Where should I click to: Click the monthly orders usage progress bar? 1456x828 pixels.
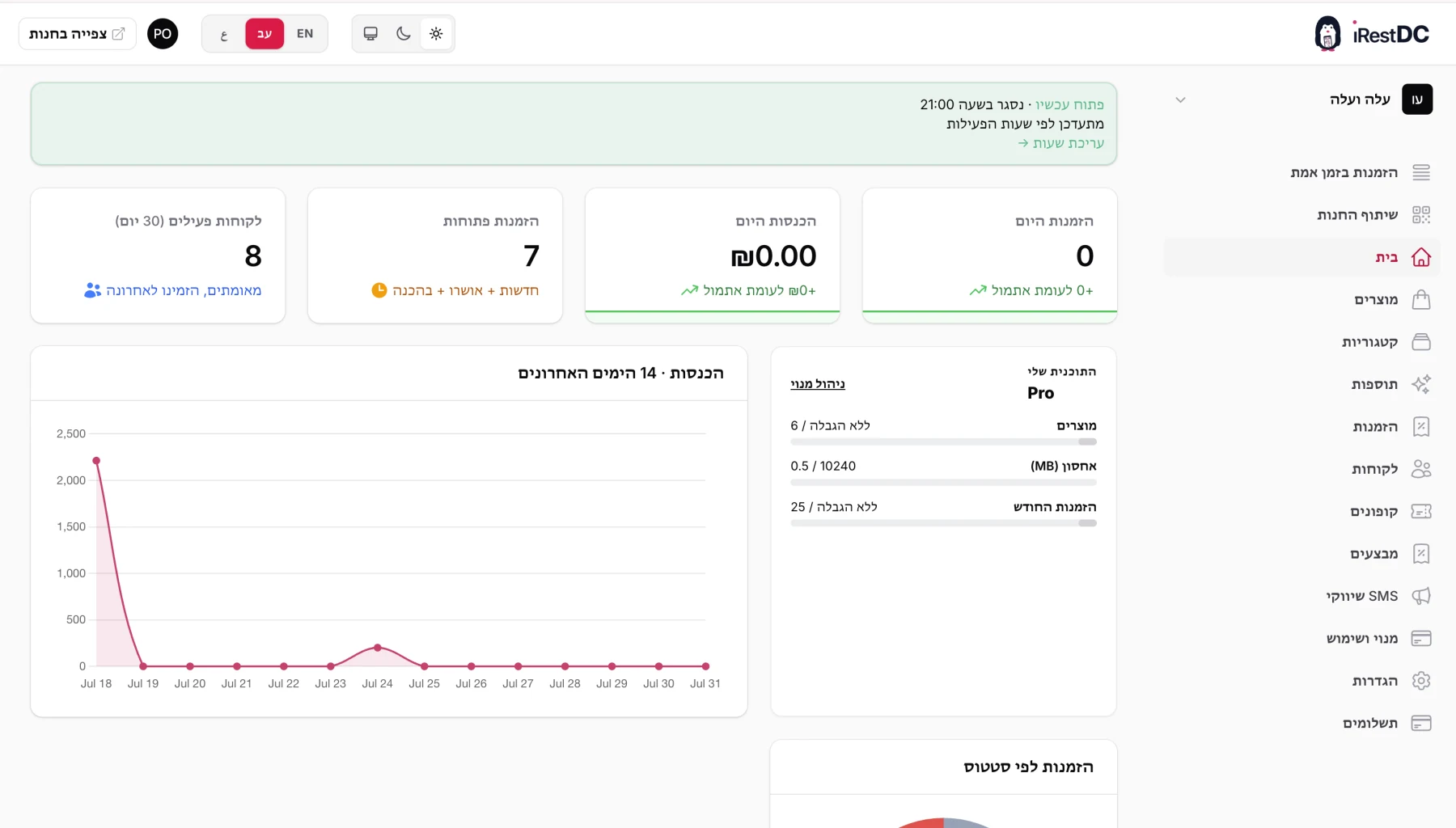pos(943,523)
